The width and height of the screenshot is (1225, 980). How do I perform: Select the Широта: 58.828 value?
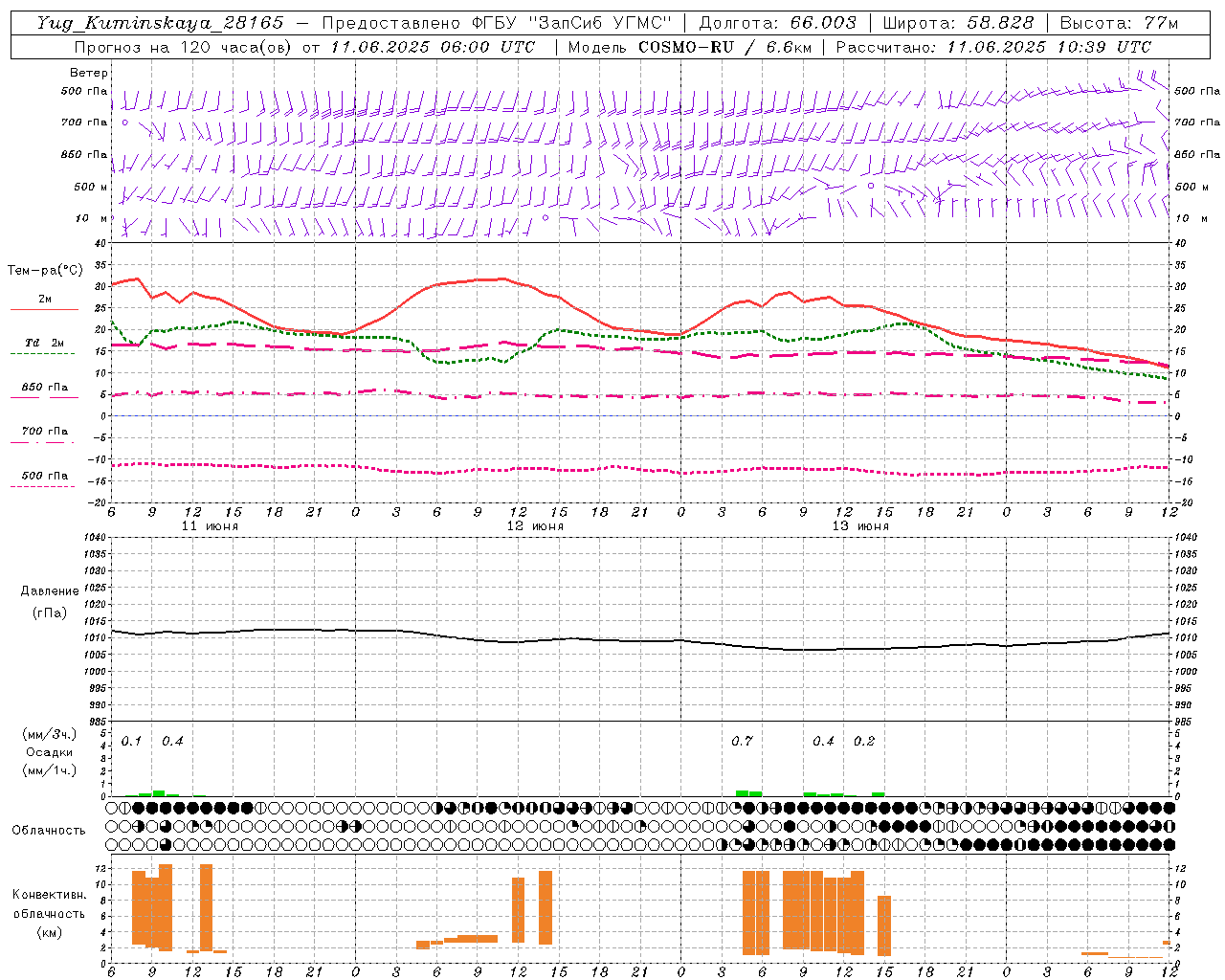(958, 23)
